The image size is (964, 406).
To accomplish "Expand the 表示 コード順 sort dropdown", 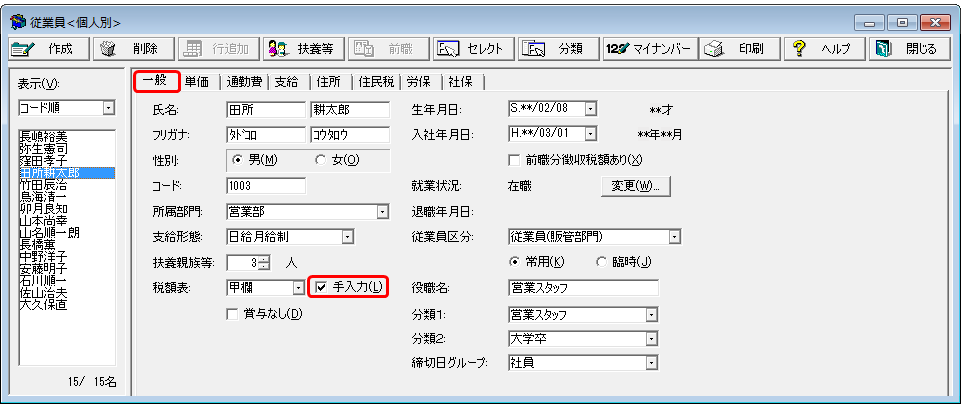I will point(109,107).
